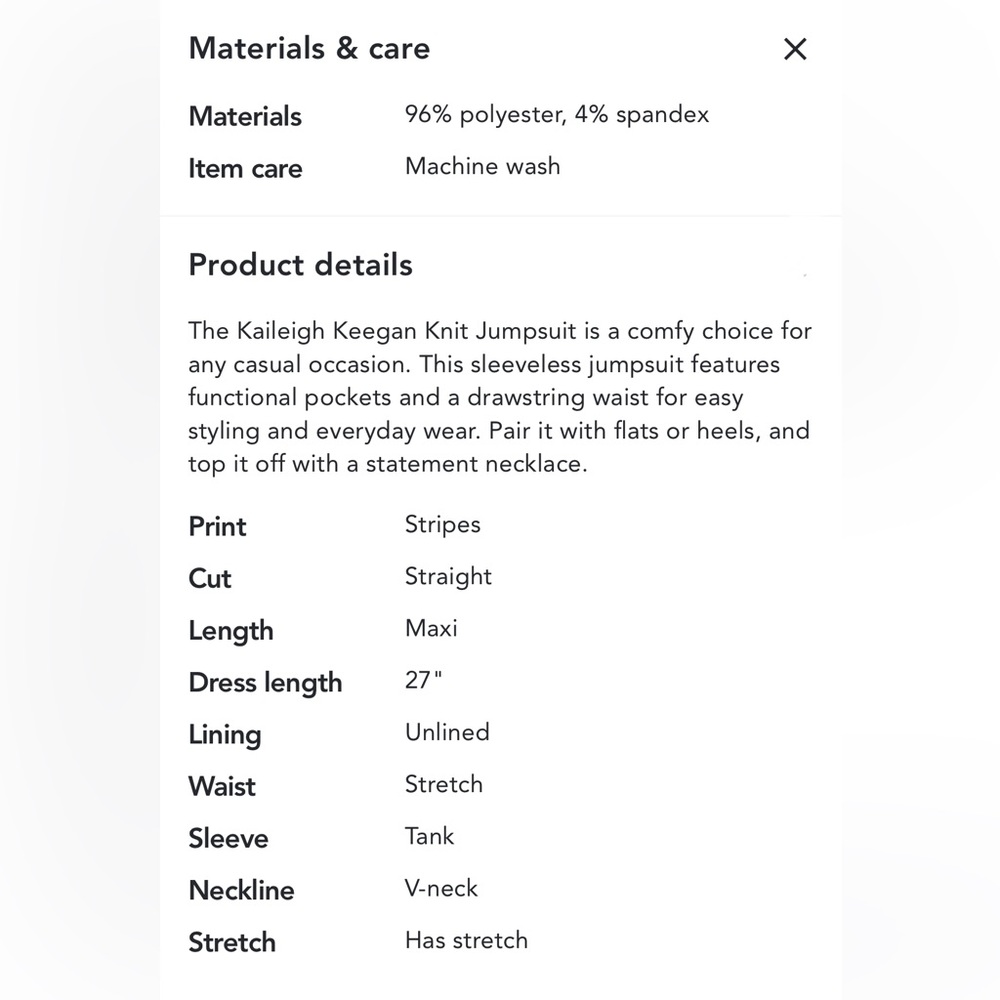This screenshot has height=1000, width=1000.
Task: Click the Tank sleeve value
Action: 429,837
